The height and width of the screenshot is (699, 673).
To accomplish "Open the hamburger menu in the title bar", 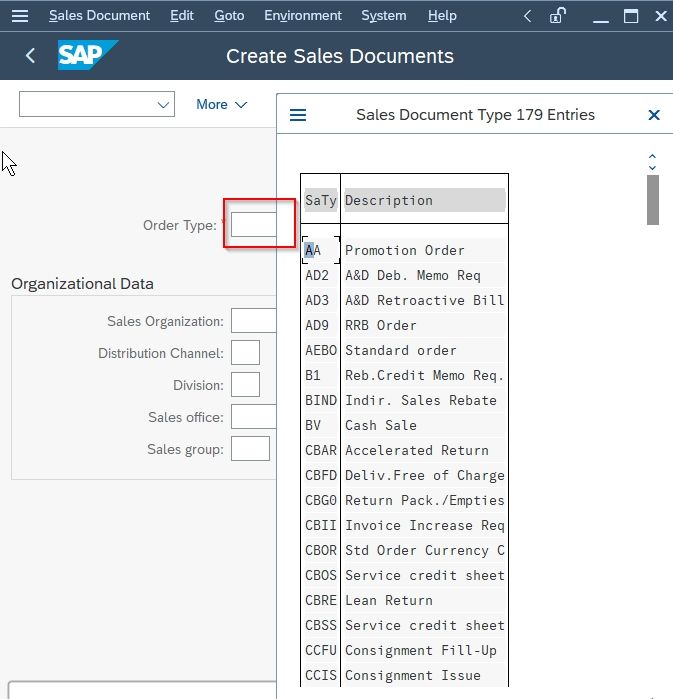I will pos(20,16).
